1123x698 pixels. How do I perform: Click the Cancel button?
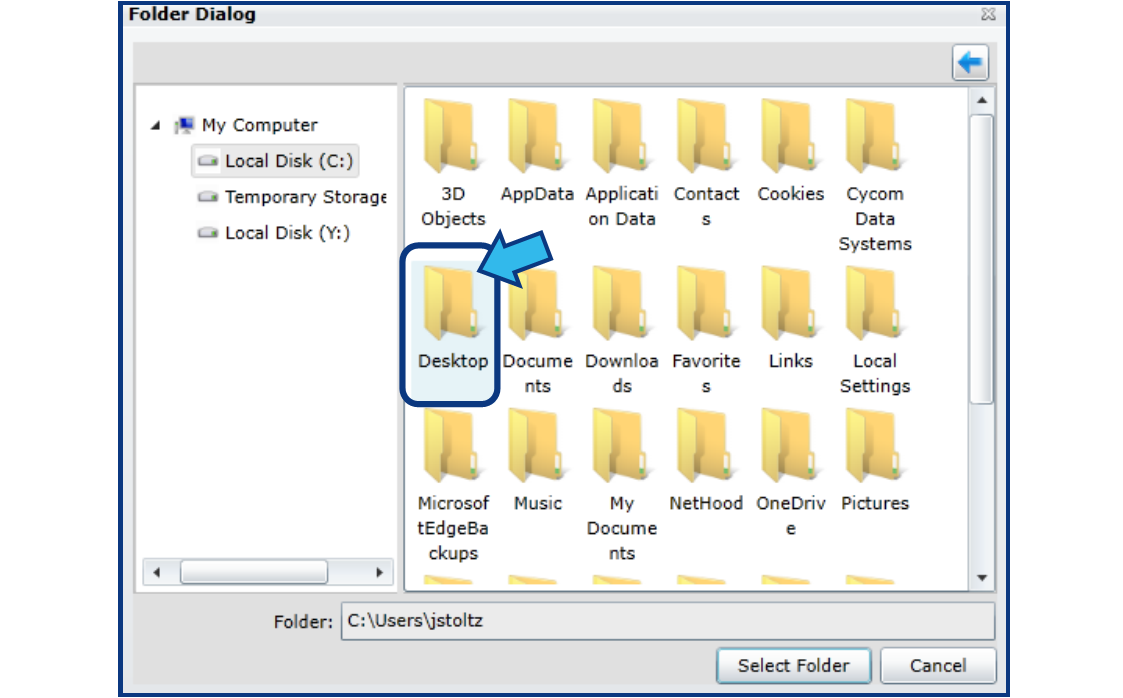tap(936, 665)
